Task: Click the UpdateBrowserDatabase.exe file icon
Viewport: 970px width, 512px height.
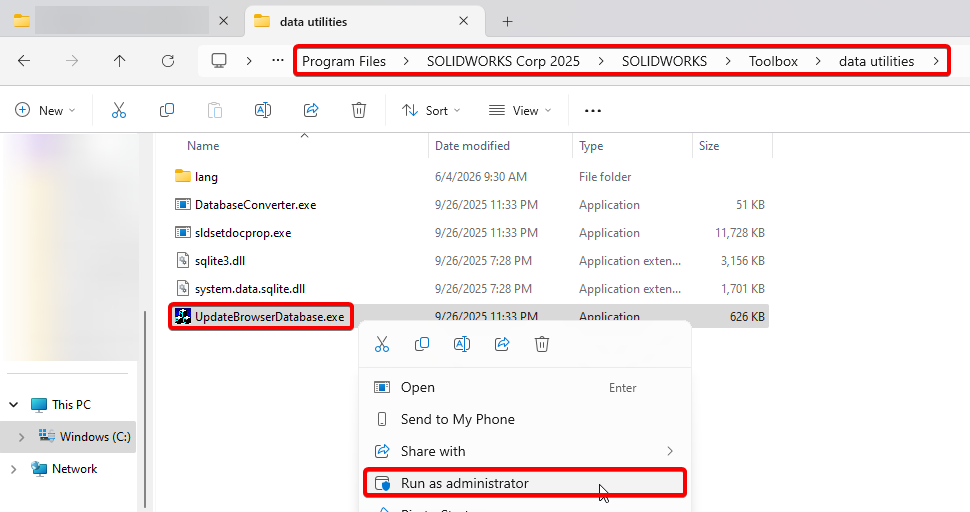Action: 182,317
